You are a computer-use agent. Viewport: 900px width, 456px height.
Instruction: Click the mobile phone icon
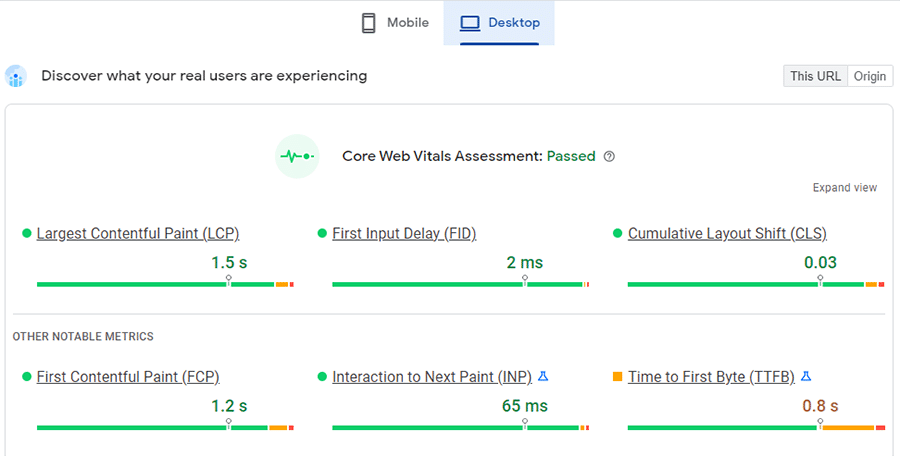[368, 23]
